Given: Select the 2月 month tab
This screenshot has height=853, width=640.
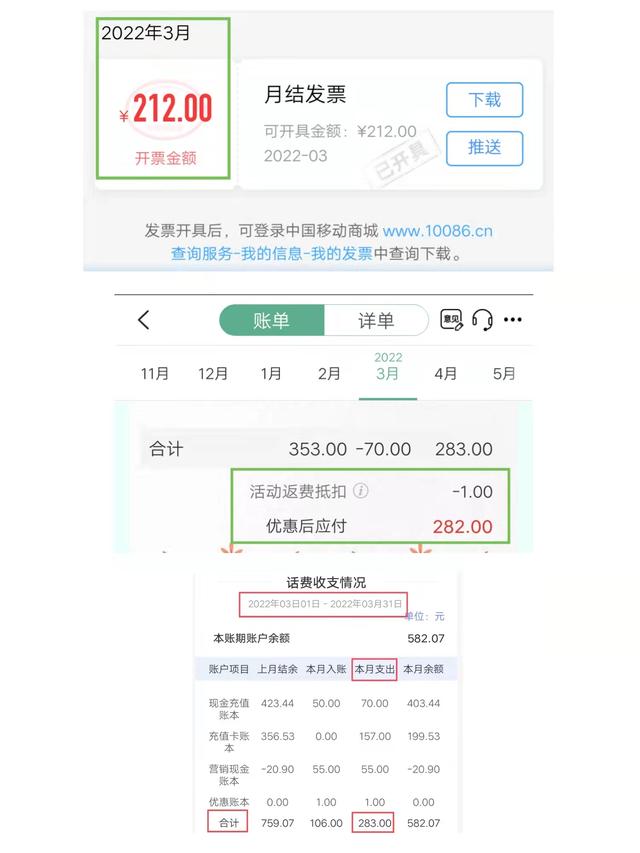Looking at the screenshot, I should click(329, 374).
